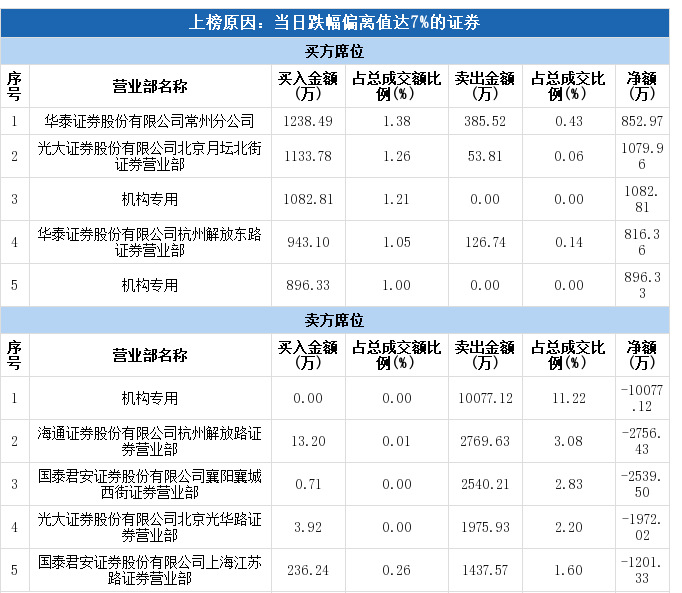Click net amount -10077.12

642,398
